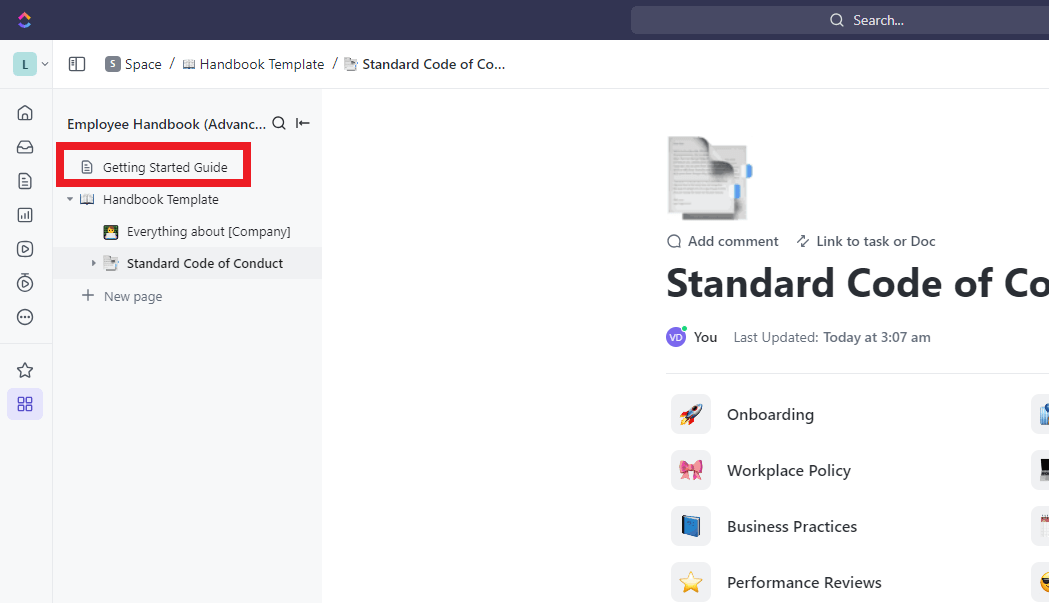The height and width of the screenshot is (603, 1049).
Task: Focus the Search field
Action: click(840, 20)
